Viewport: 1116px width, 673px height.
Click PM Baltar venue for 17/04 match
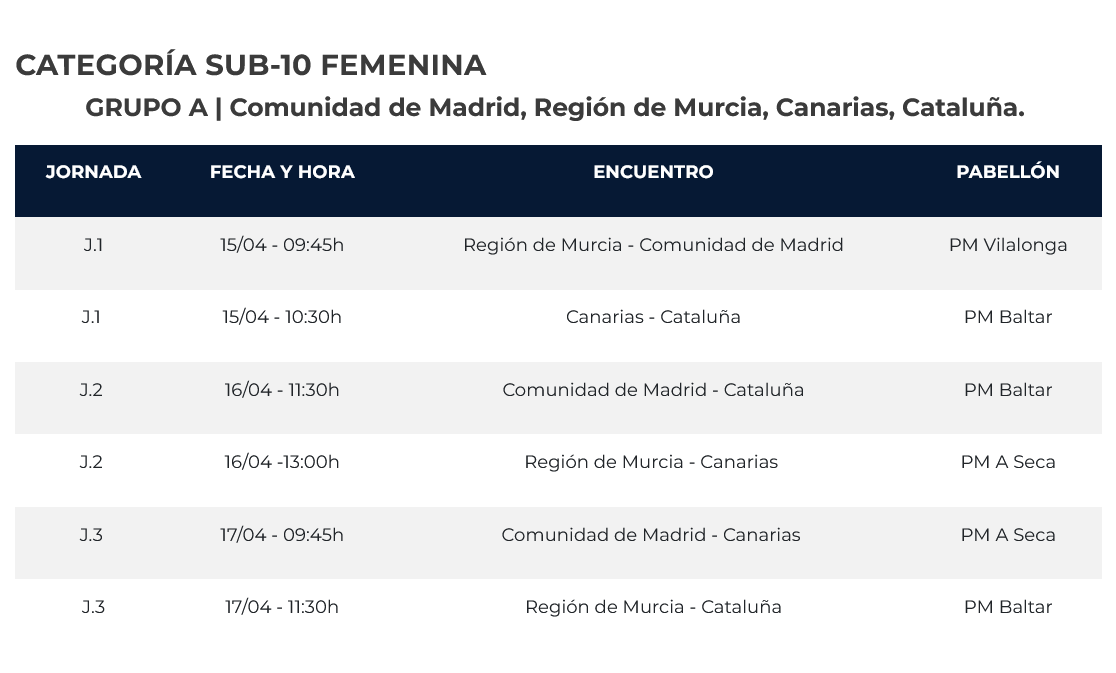tap(1008, 607)
